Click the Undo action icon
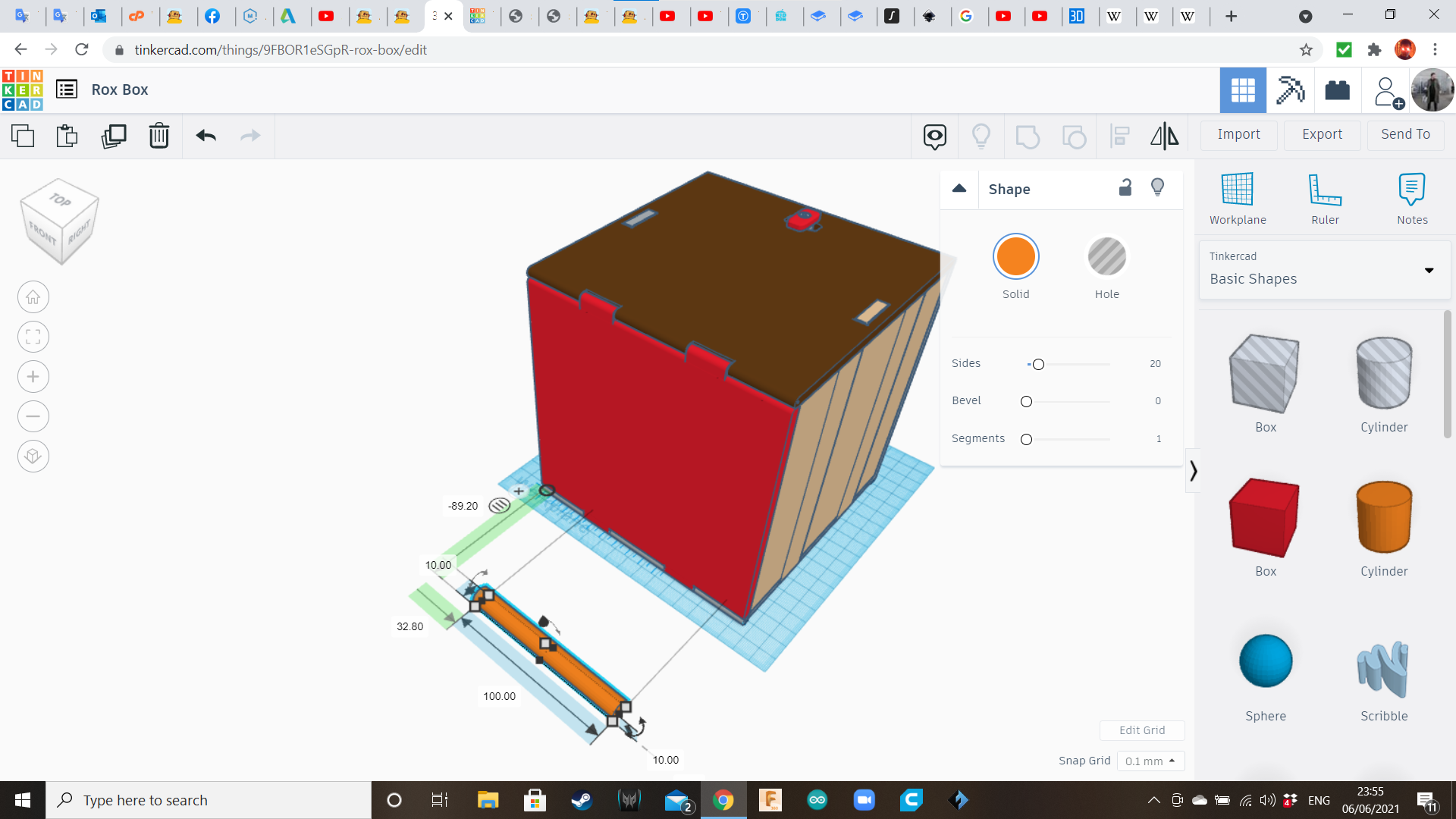 pyautogui.click(x=206, y=135)
